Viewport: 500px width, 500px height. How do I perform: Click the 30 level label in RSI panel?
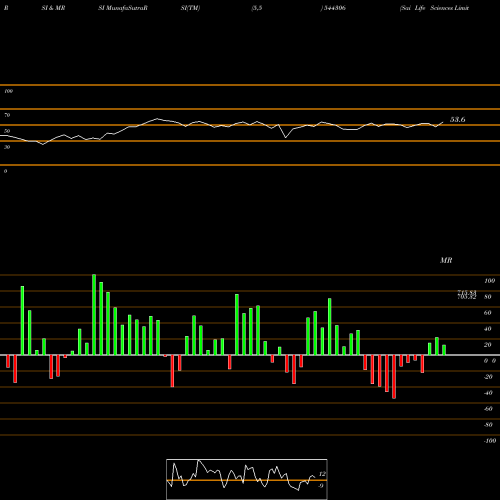tap(7, 147)
